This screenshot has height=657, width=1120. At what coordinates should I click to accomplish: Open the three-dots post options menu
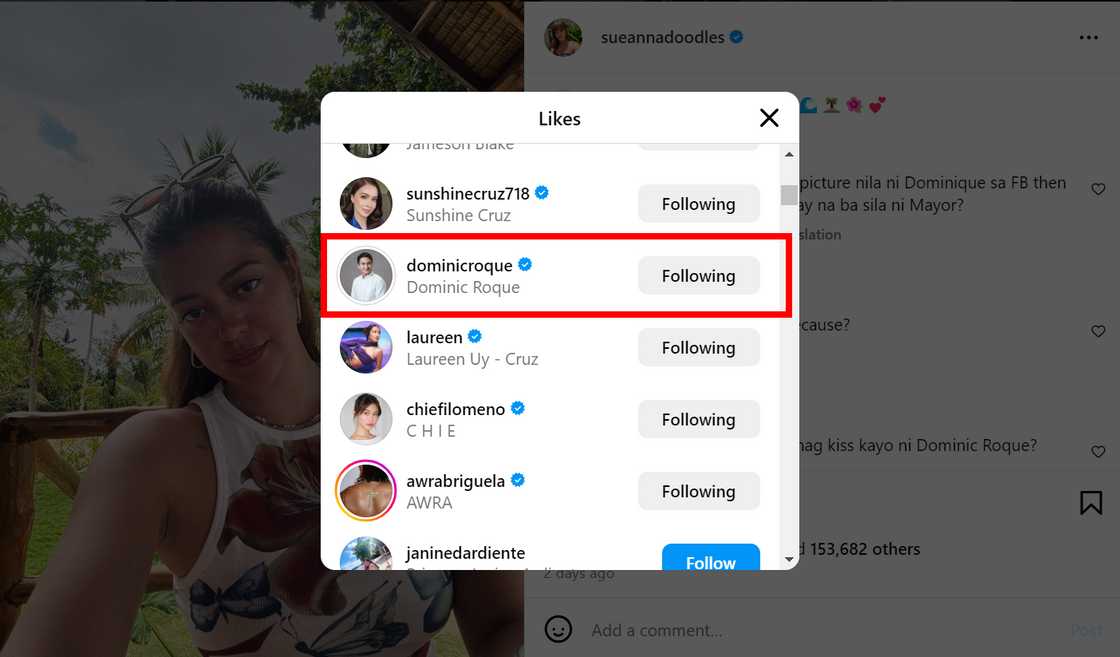[x=1088, y=38]
